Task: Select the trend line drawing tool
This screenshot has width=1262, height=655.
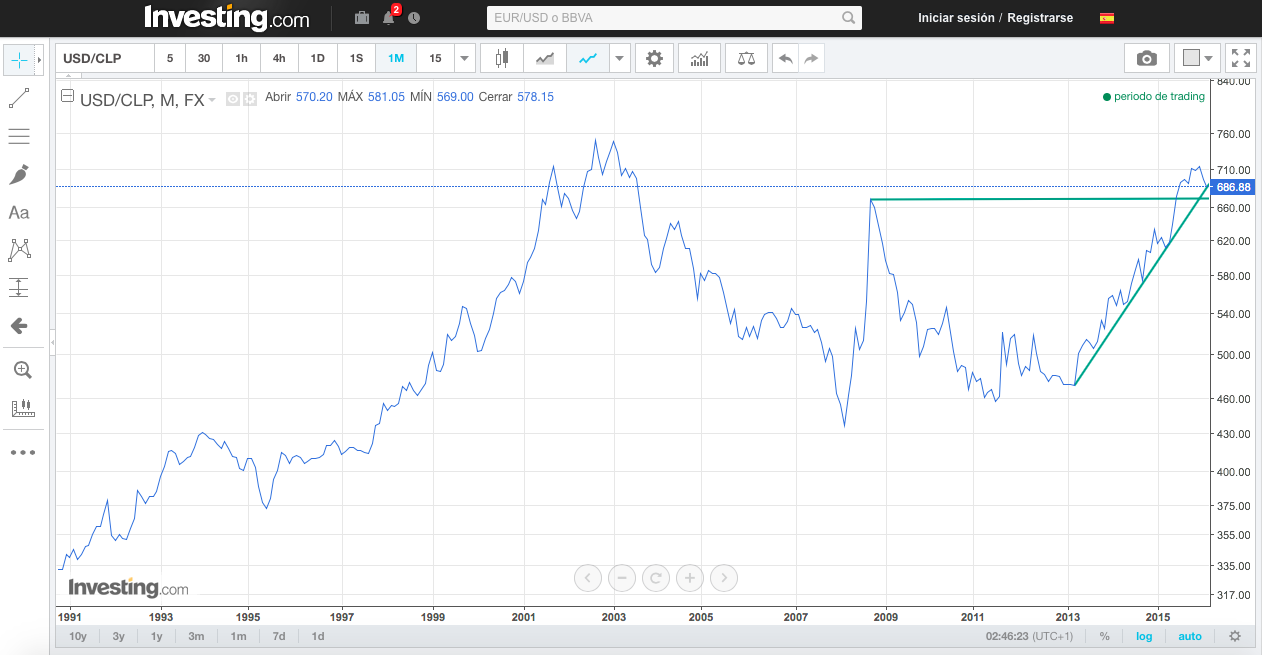Action: [19, 98]
